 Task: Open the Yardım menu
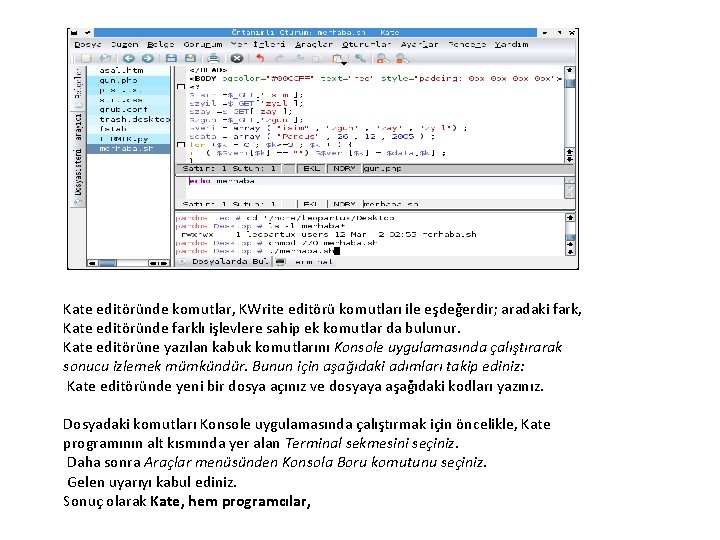click(512, 45)
